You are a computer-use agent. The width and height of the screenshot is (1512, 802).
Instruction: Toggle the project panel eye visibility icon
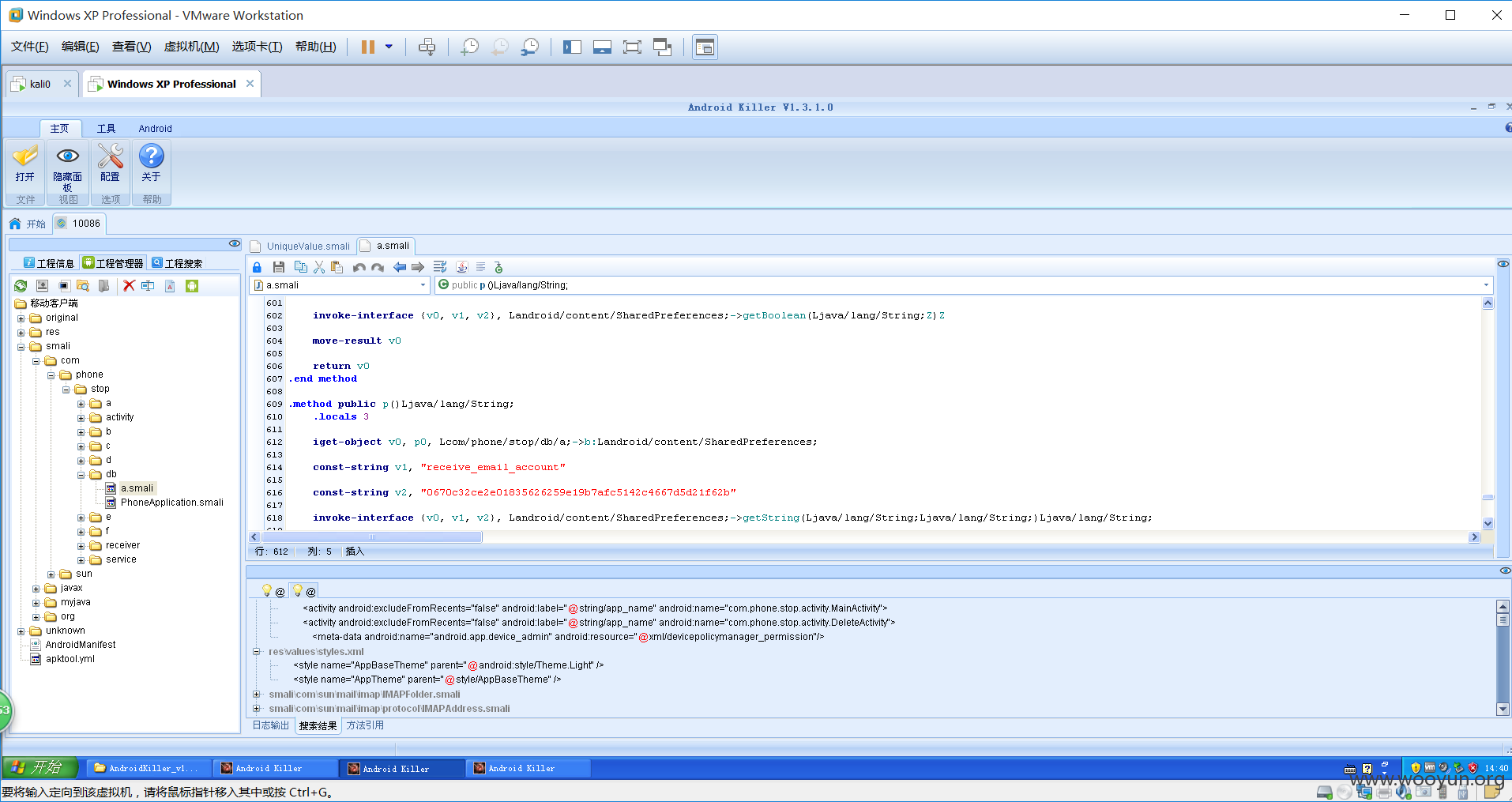(x=234, y=243)
